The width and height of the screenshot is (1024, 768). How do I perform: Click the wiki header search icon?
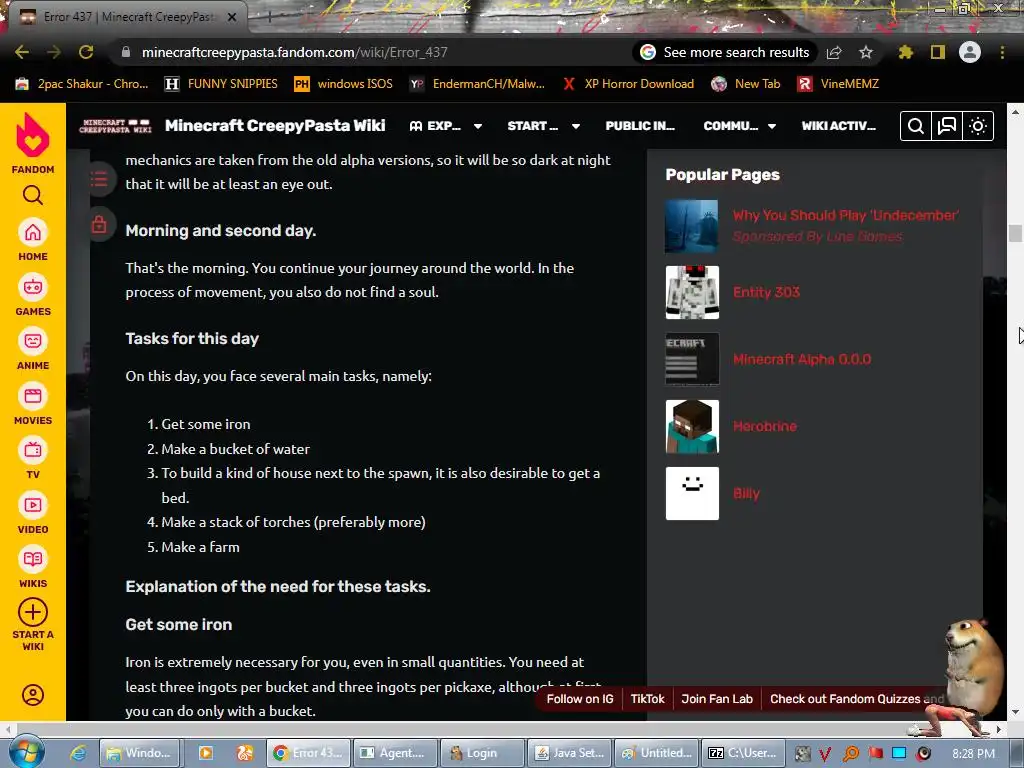[x=916, y=126]
